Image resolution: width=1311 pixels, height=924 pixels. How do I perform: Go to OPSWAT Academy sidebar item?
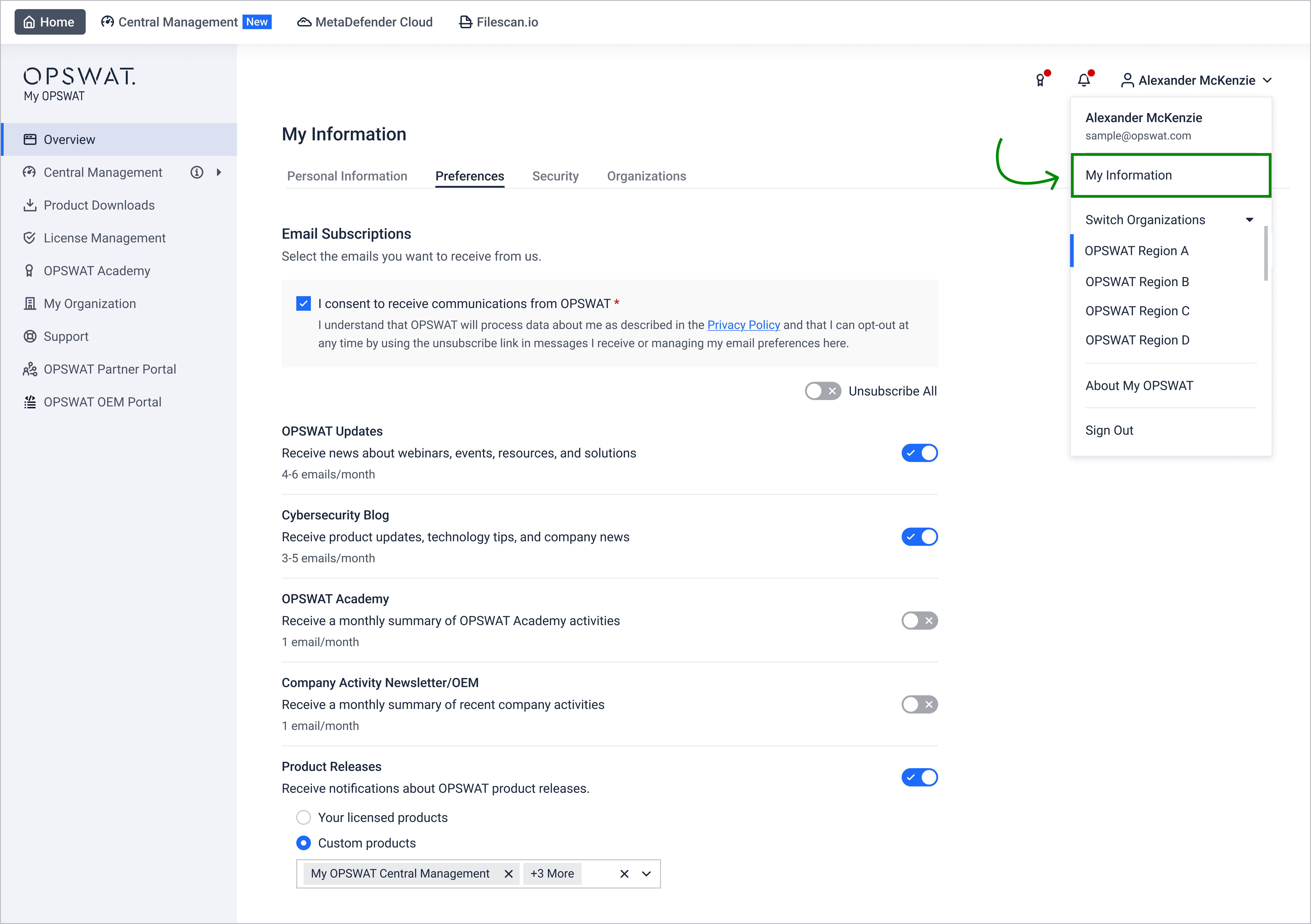click(x=96, y=270)
